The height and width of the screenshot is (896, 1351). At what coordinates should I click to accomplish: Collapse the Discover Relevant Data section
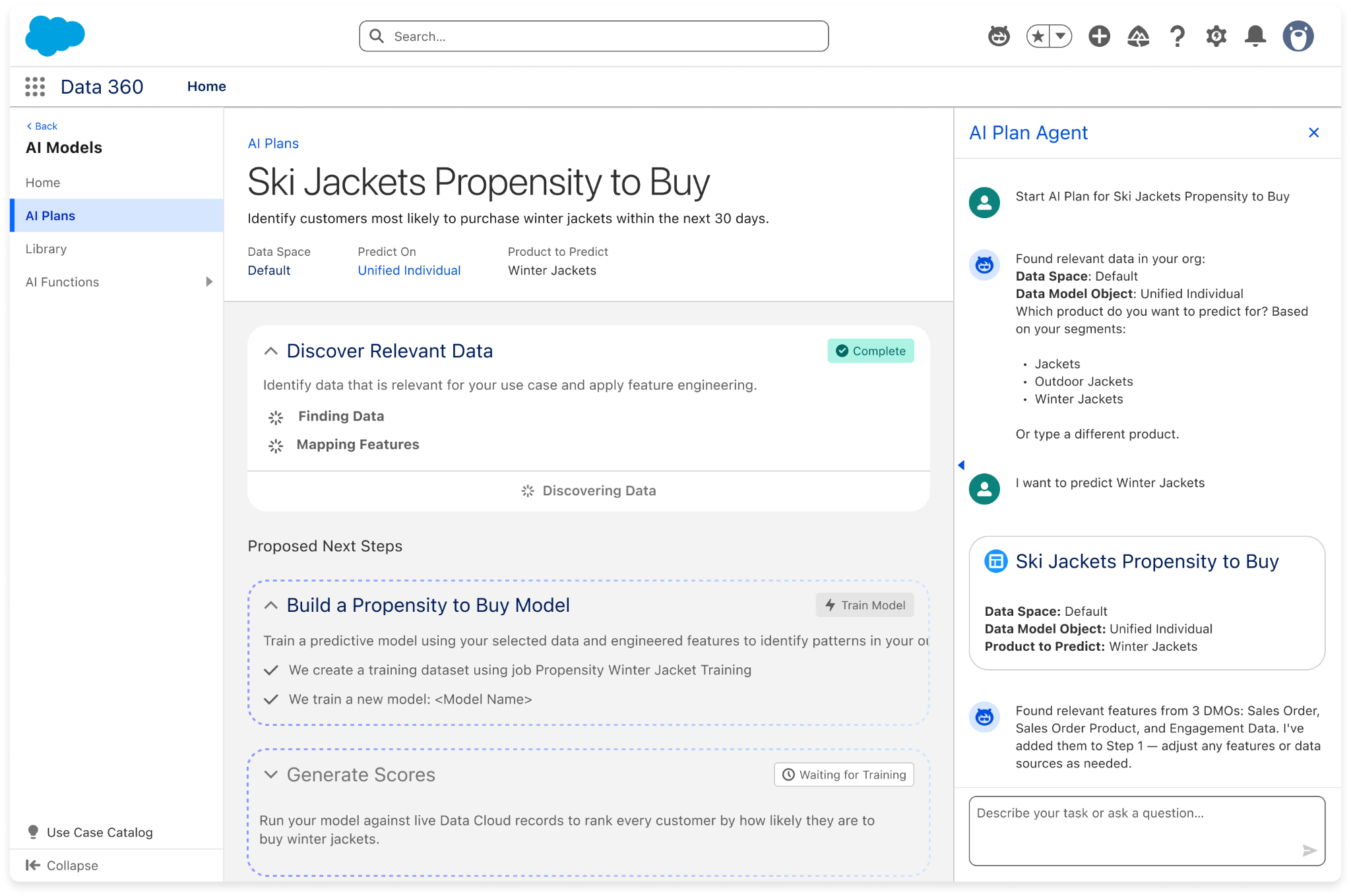pos(270,351)
